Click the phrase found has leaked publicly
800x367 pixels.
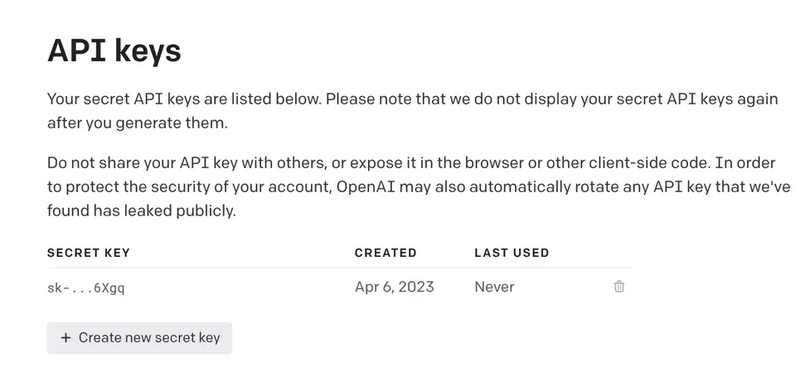coord(141,210)
